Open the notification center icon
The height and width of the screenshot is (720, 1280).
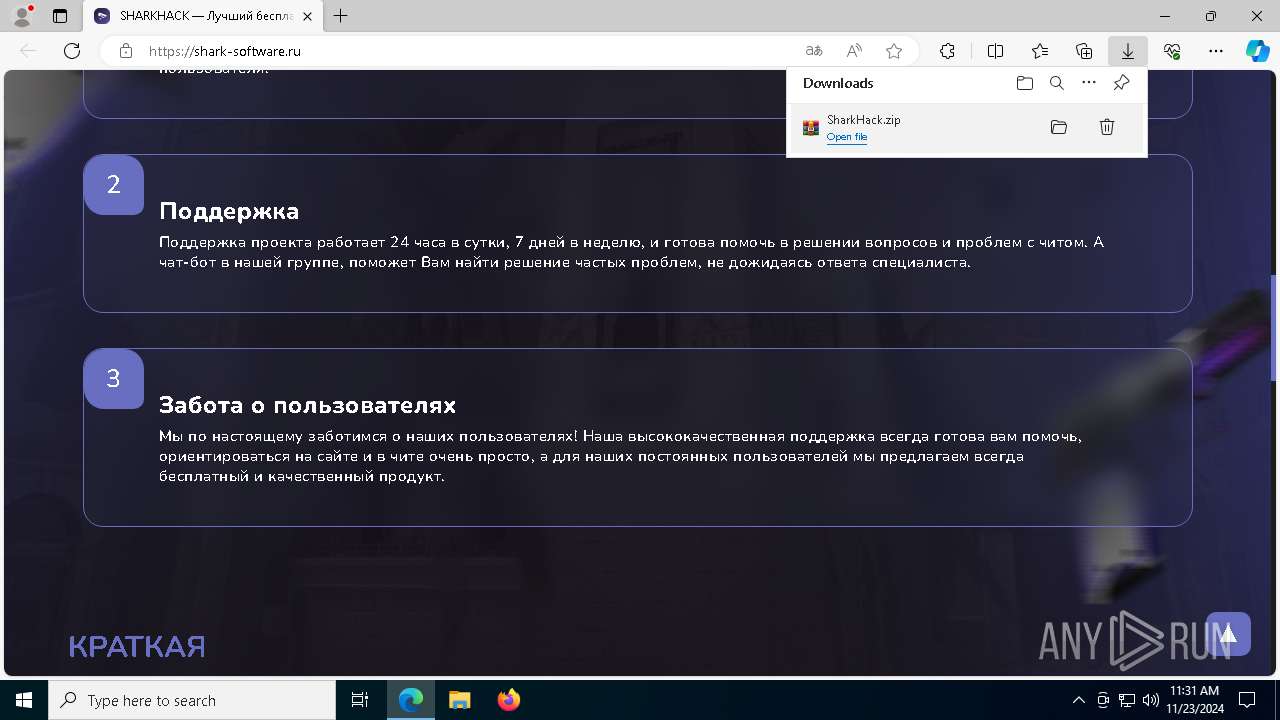tap(1247, 700)
